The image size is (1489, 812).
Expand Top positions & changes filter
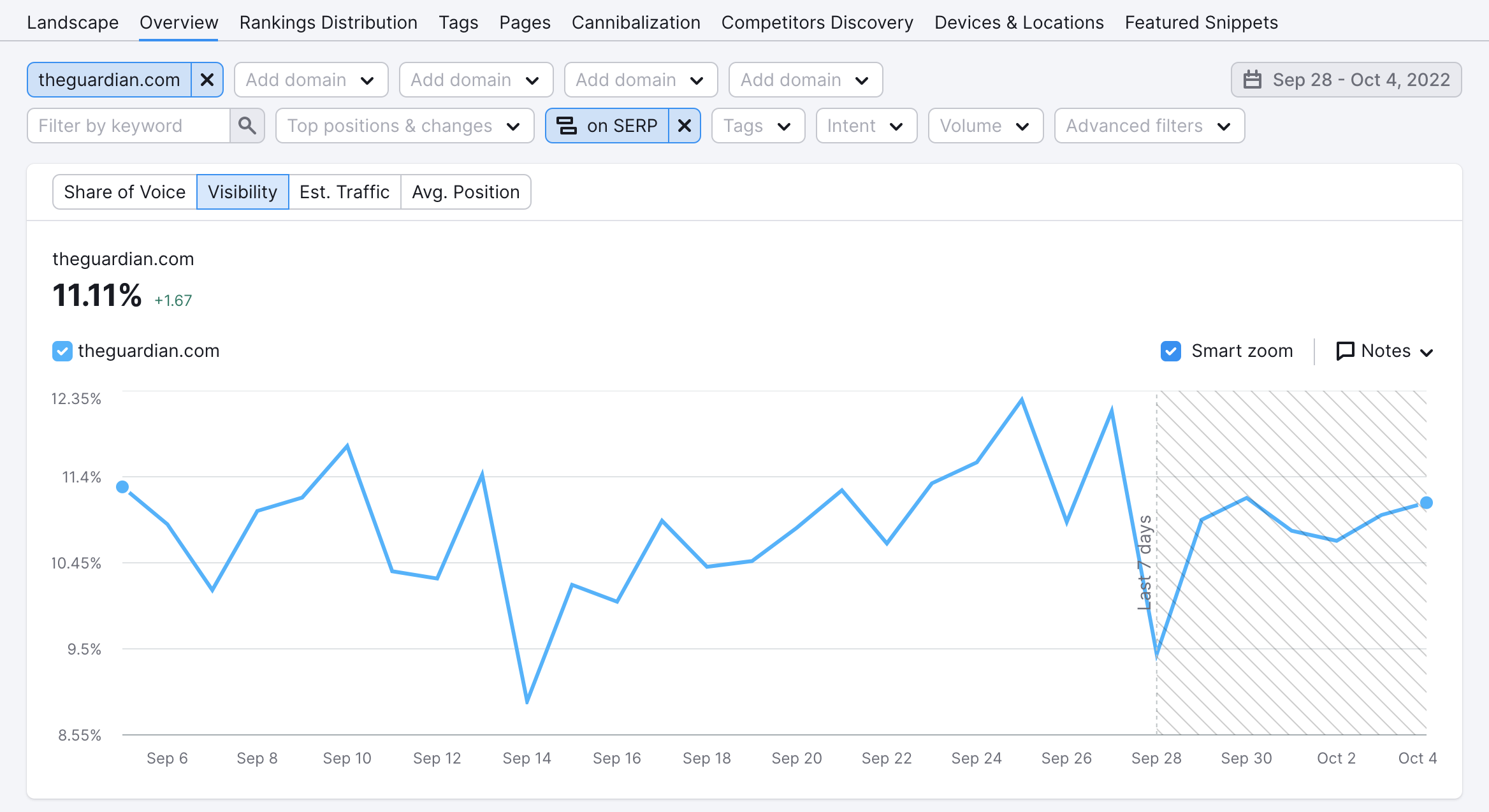click(x=405, y=126)
